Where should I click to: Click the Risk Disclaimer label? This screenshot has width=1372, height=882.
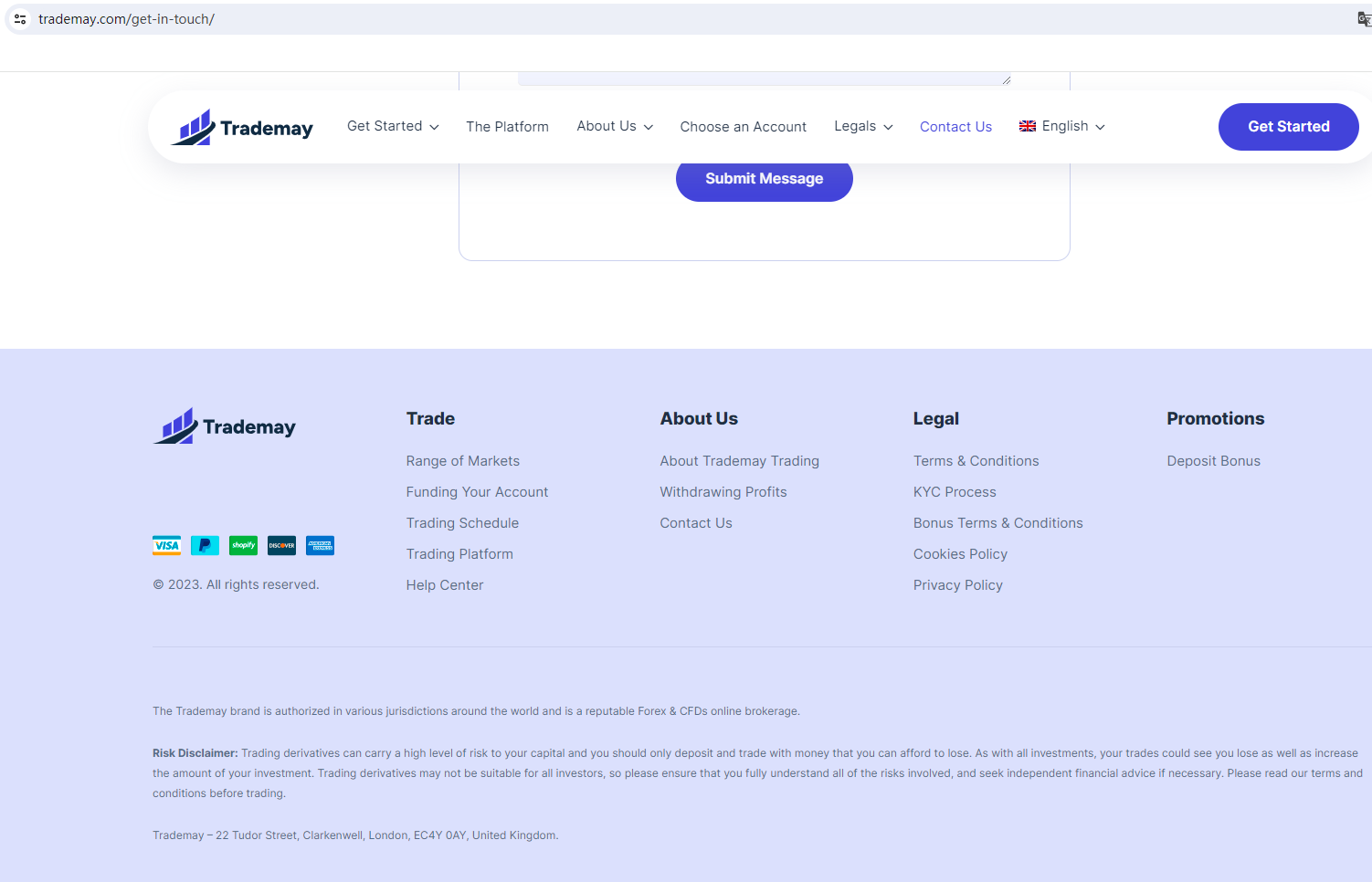195,753
